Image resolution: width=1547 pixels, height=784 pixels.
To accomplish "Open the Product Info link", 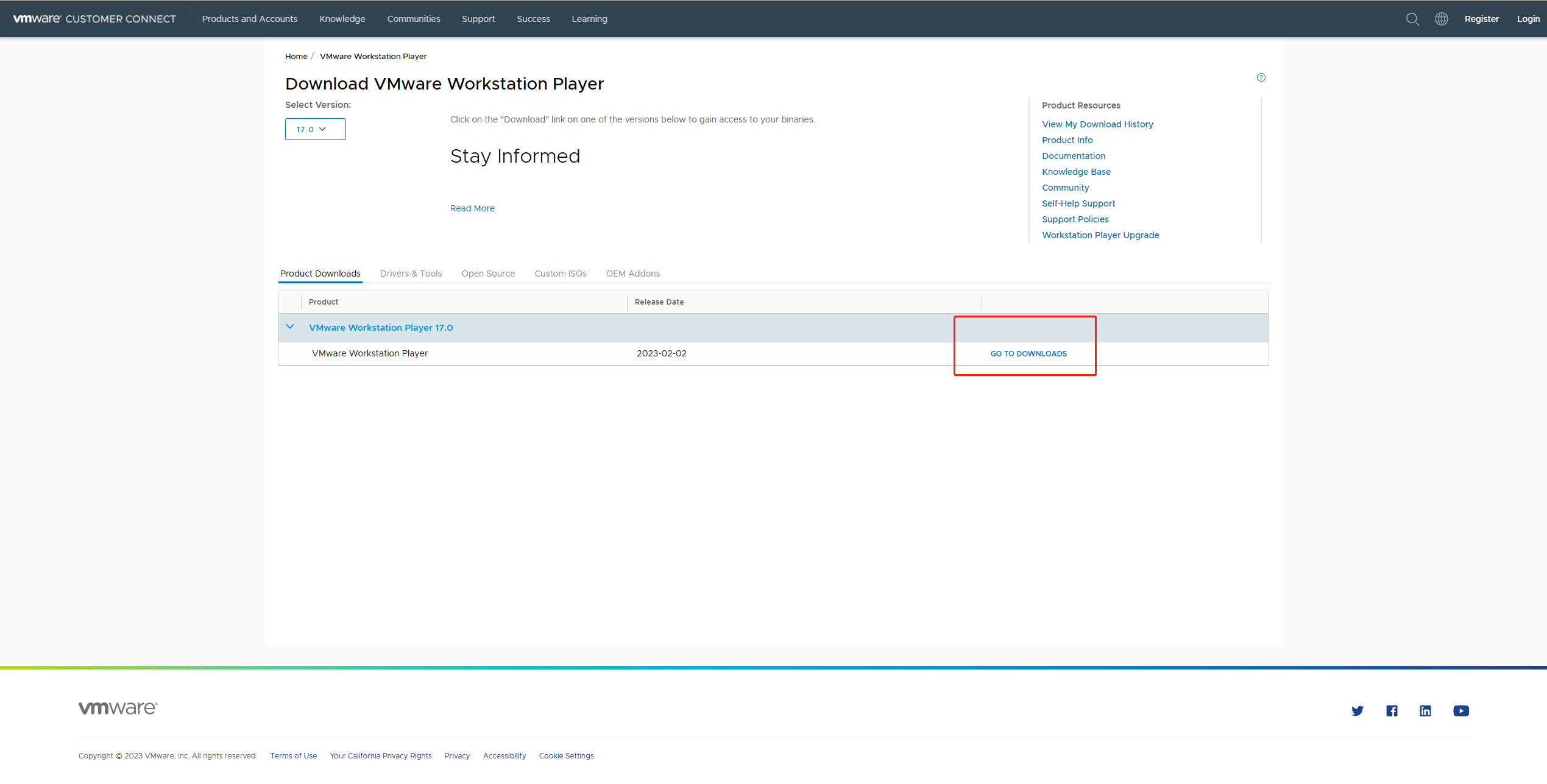I will [x=1067, y=140].
